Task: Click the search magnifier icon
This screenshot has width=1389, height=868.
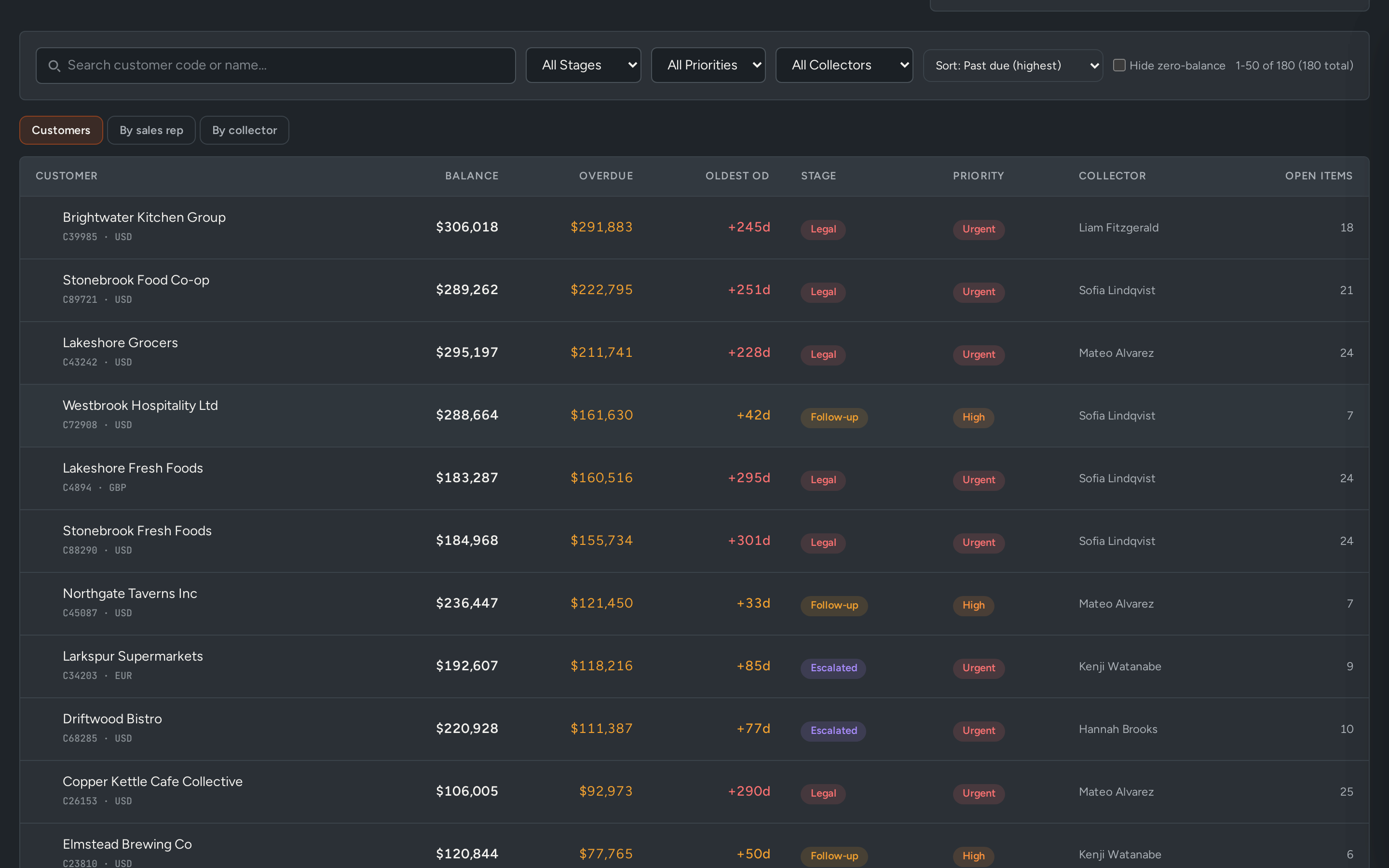Action: point(54,66)
